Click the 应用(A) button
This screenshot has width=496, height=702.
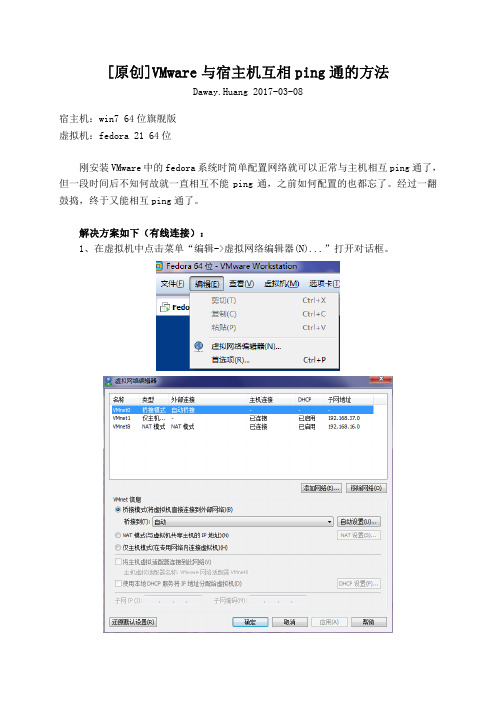tap(329, 622)
